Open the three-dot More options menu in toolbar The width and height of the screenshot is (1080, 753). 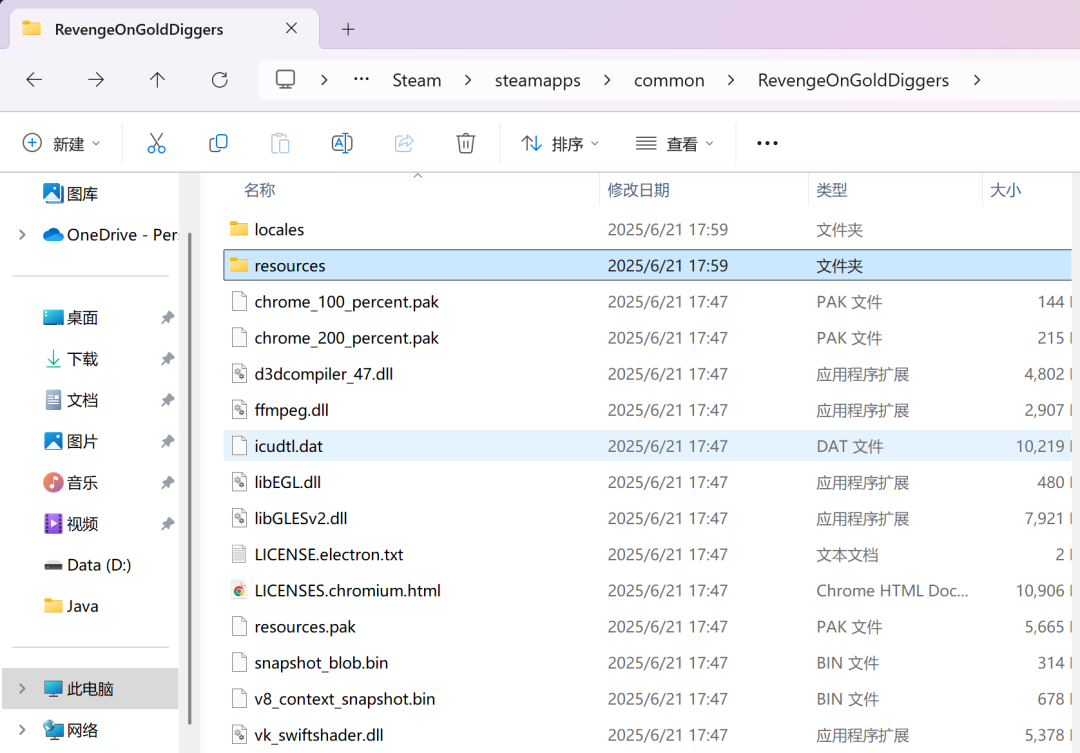(767, 143)
